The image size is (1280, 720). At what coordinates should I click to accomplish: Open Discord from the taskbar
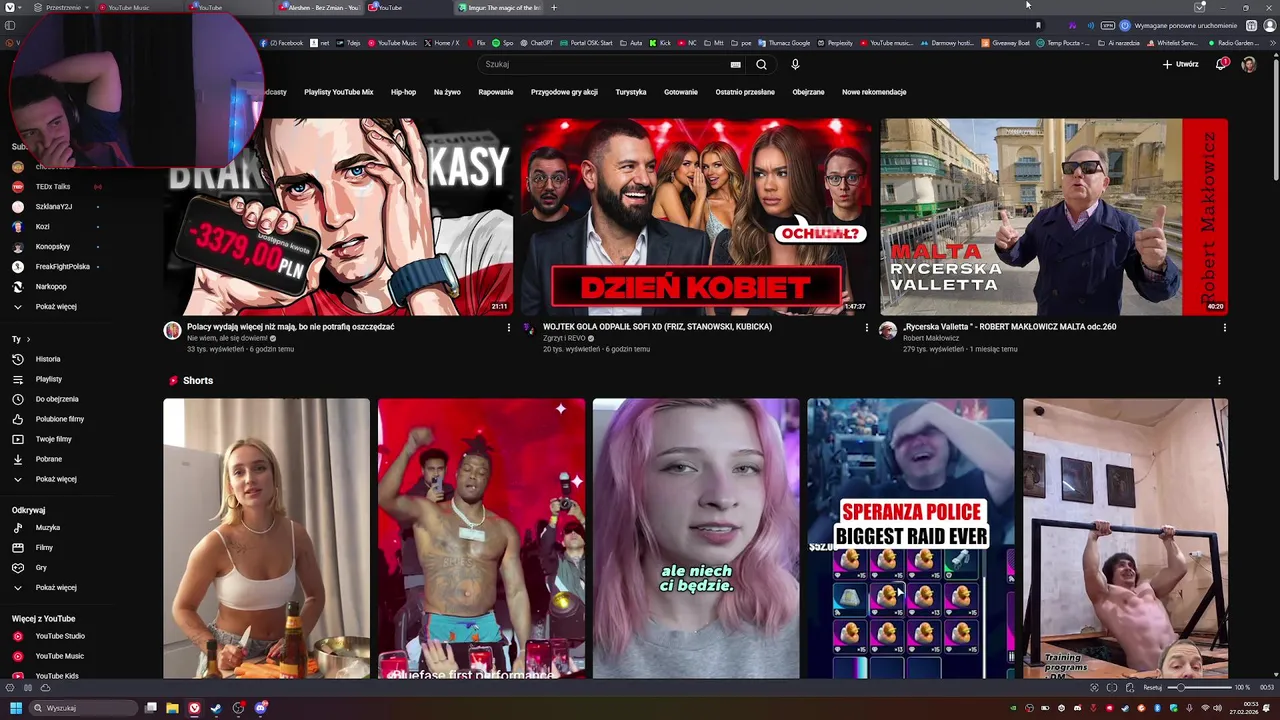[261, 708]
